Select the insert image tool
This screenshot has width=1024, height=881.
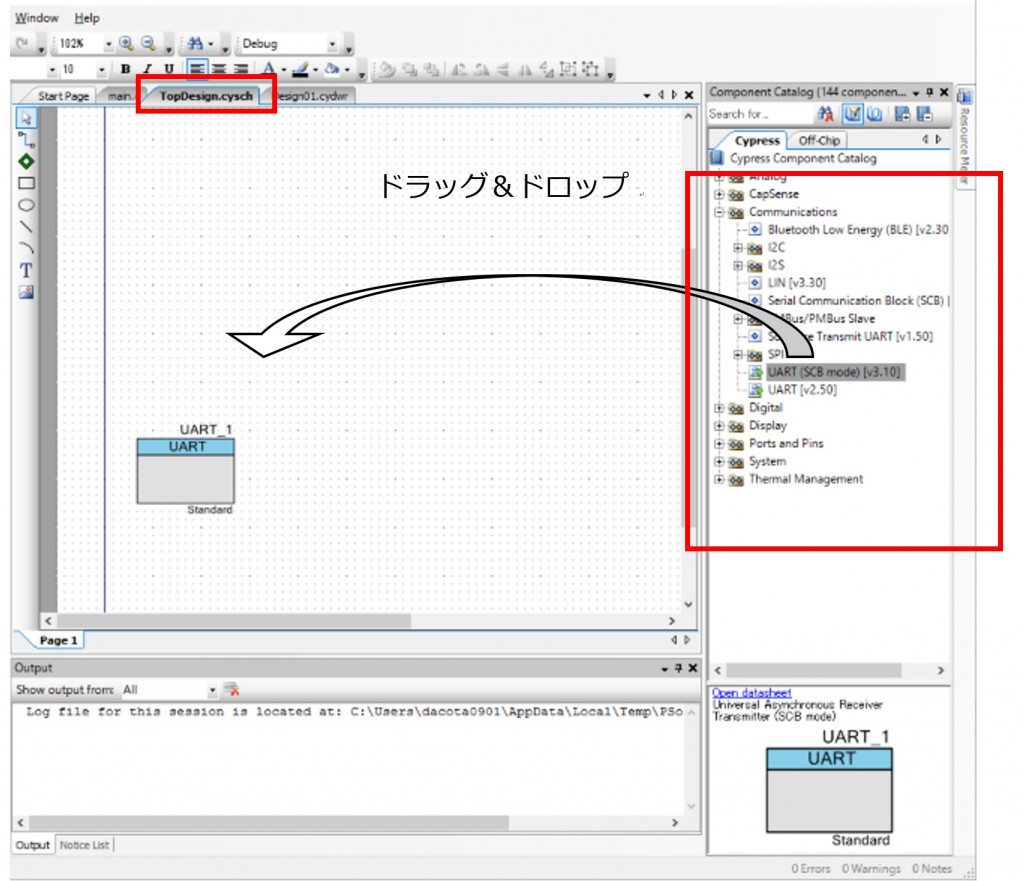(26, 292)
